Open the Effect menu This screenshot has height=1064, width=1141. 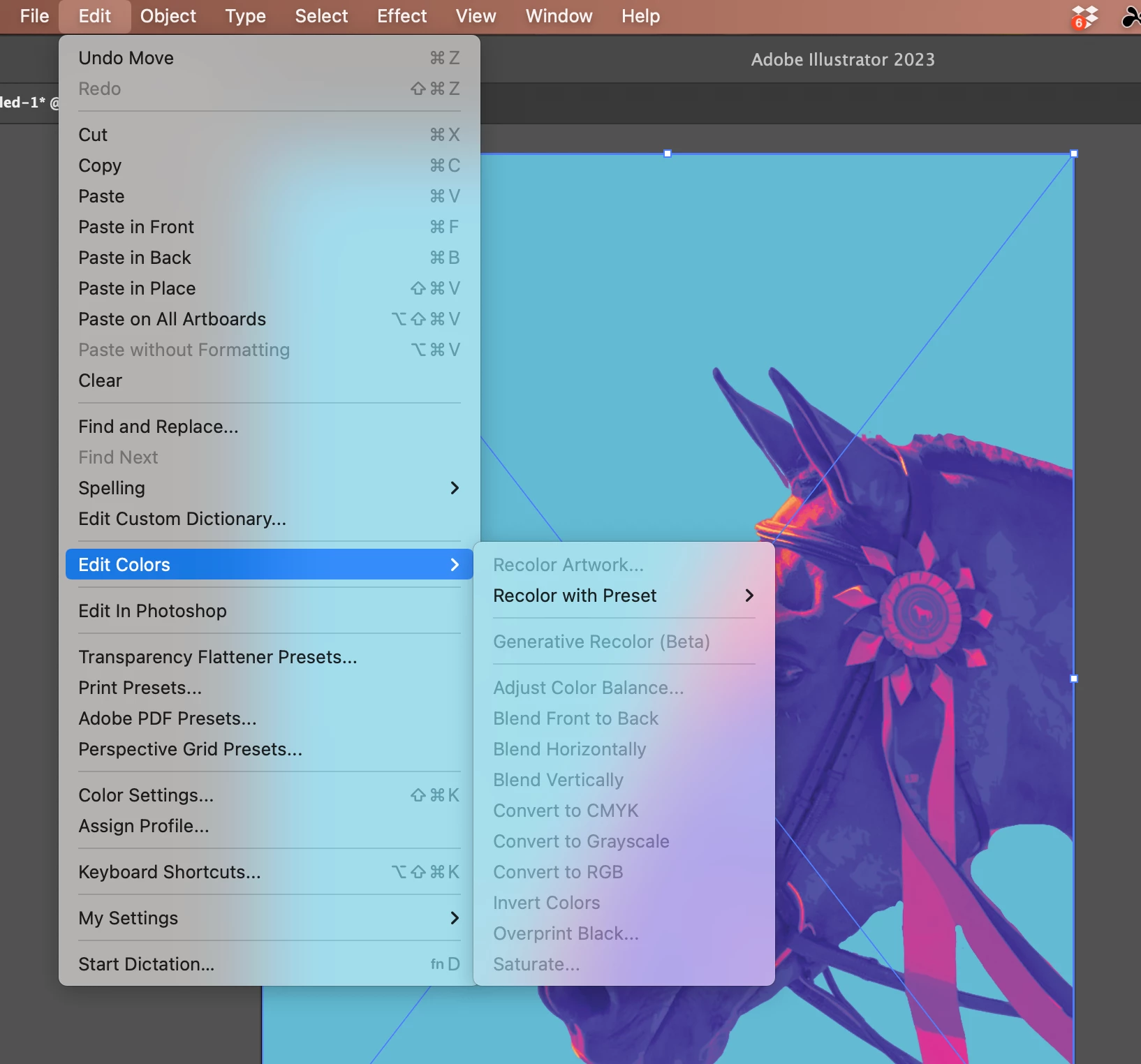(x=402, y=16)
